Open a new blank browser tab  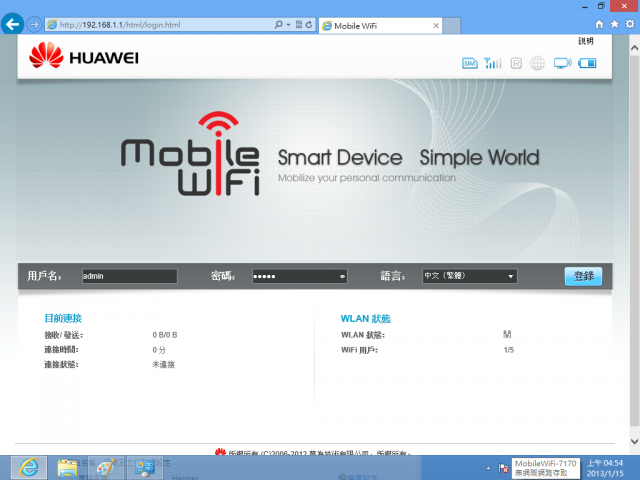click(451, 26)
